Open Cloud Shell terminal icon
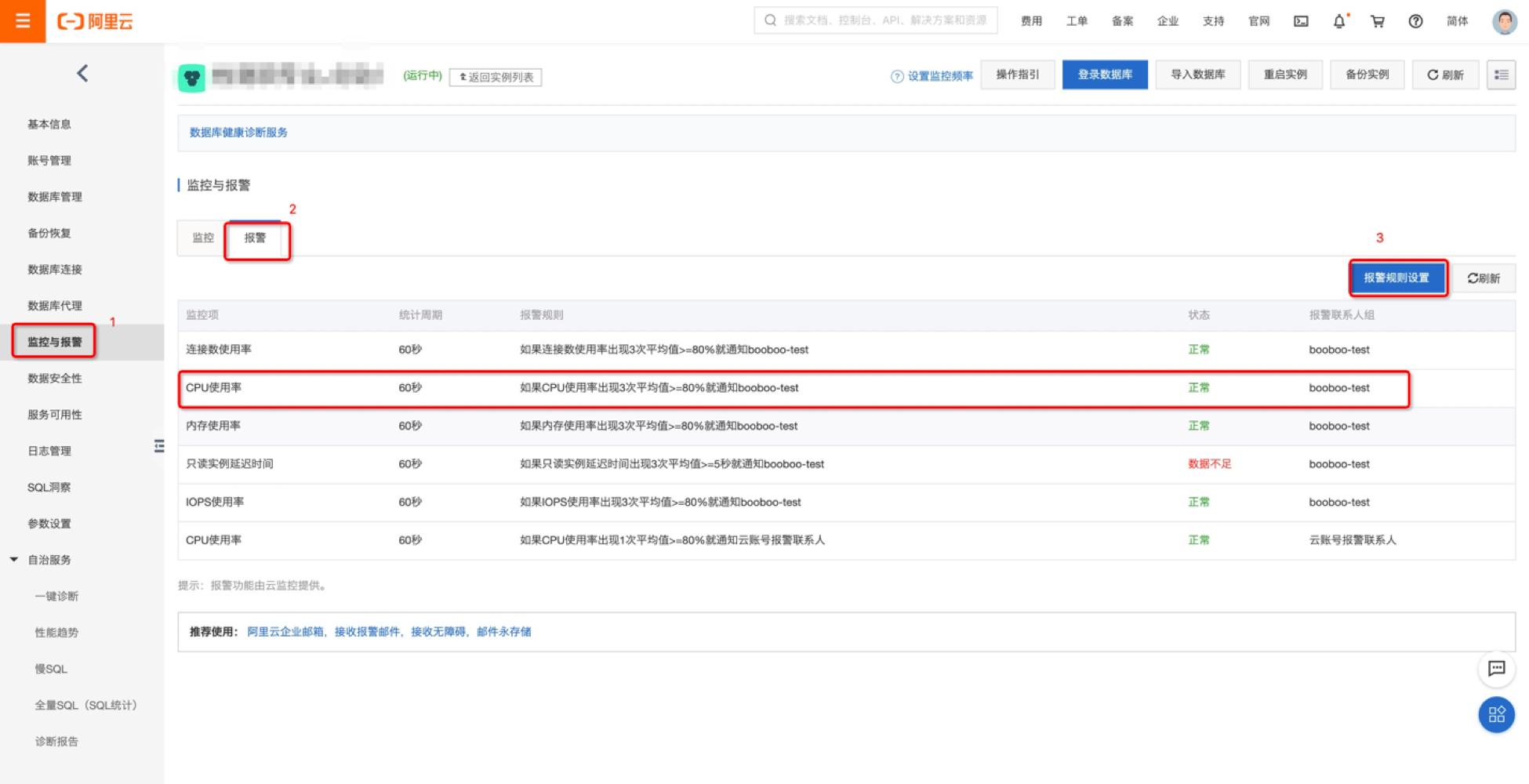Viewport: 1529px width, 784px height. click(x=1301, y=21)
